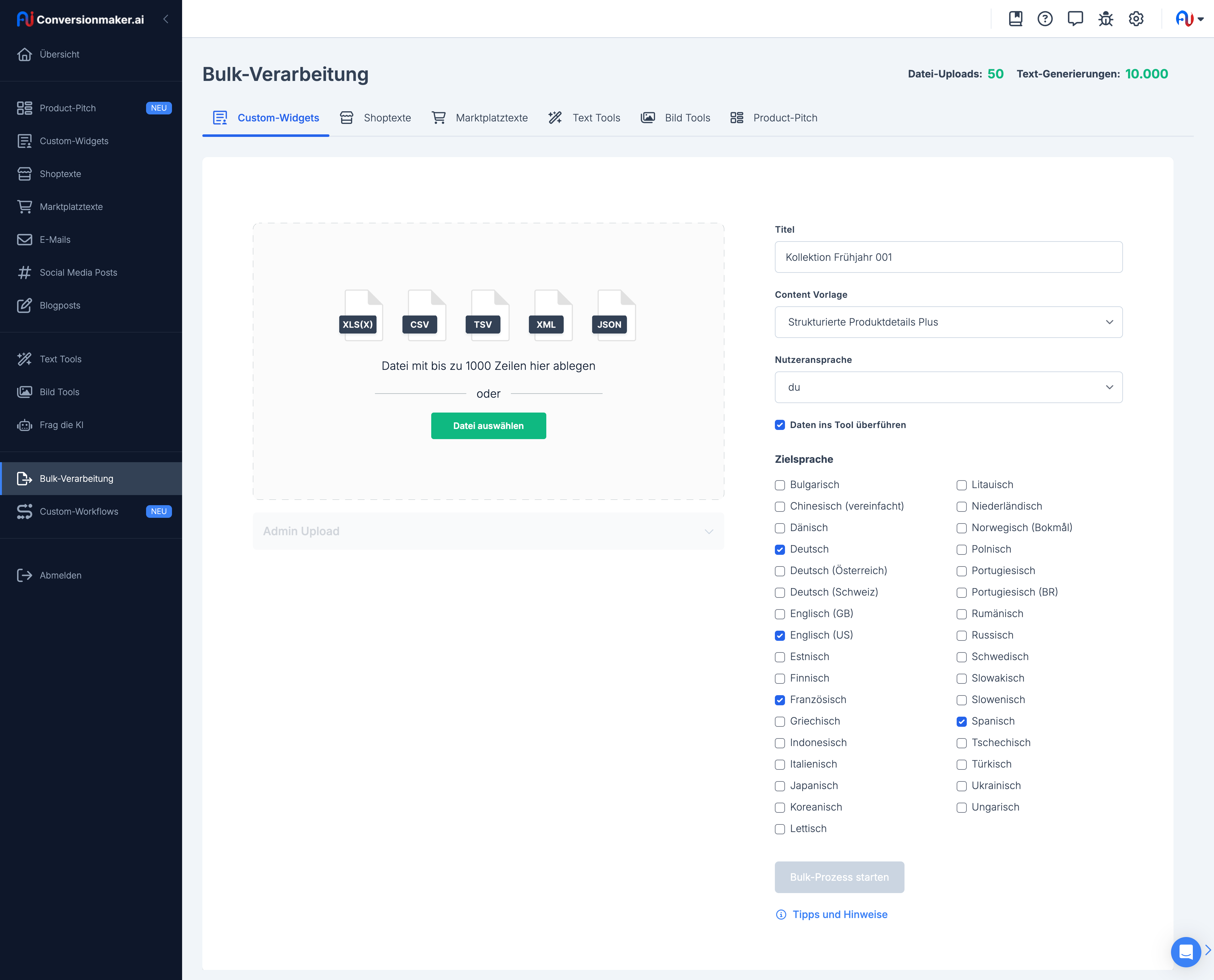The width and height of the screenshot is (1214, 980).
Task: Click Bulk-Prozess starten button
Action: click(x=839, y=877)
